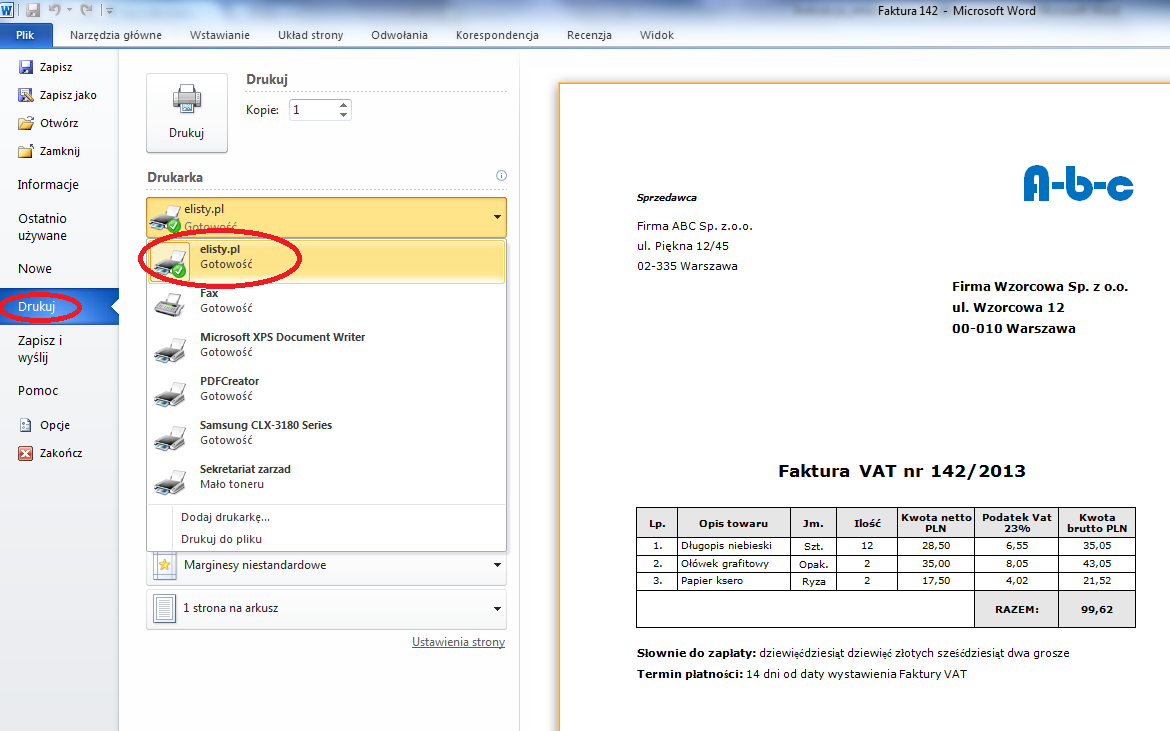Image resolution: width=1170 pixels, height=731 pixels.
Task: Click the Save icon in quick access toolbar
Action: pyautogui.click(x=33, y=10)
